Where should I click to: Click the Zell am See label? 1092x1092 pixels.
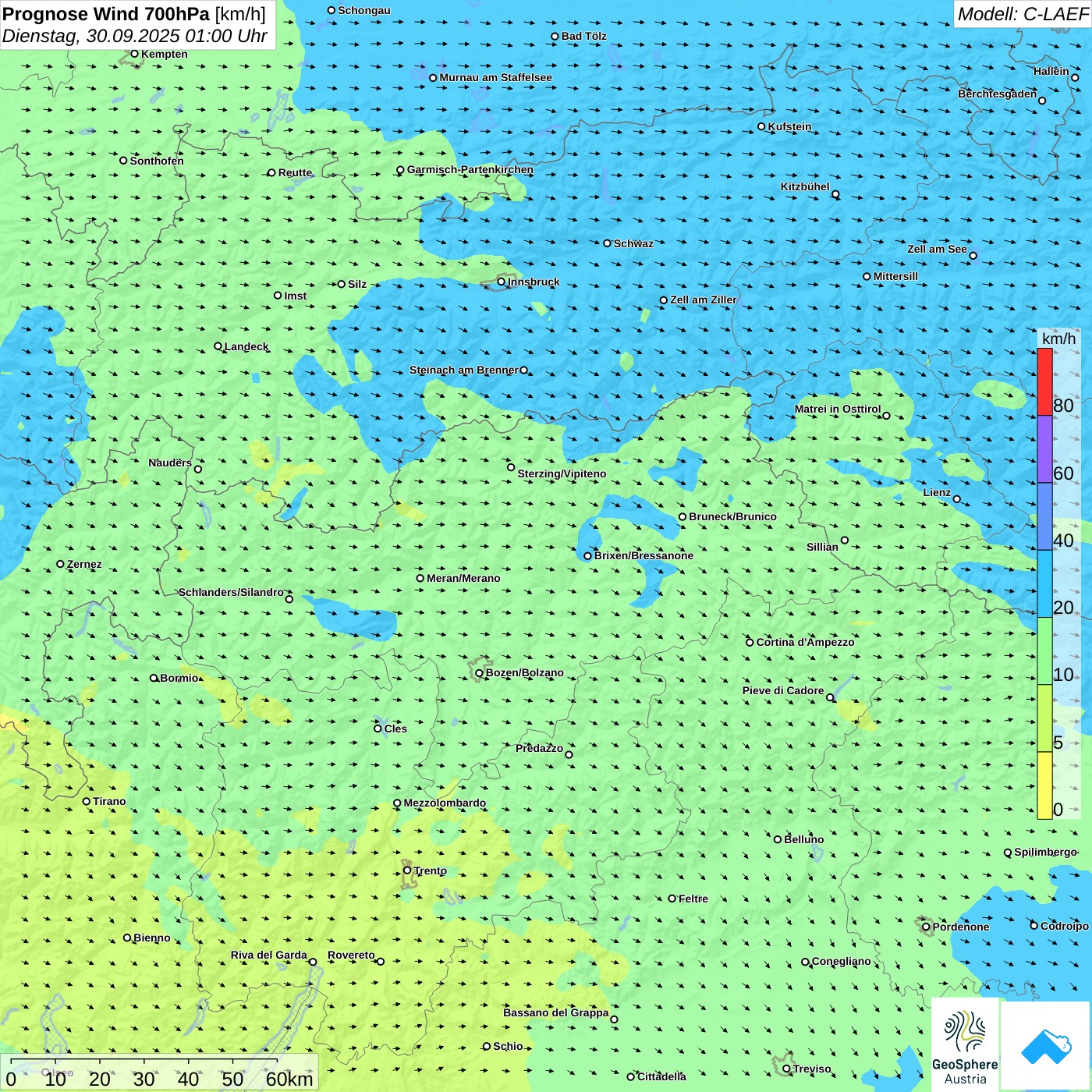tap(937, 249)
